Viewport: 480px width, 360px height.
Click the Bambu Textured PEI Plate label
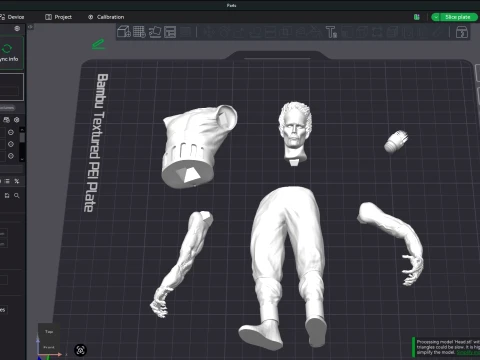(x=96, y=143)
